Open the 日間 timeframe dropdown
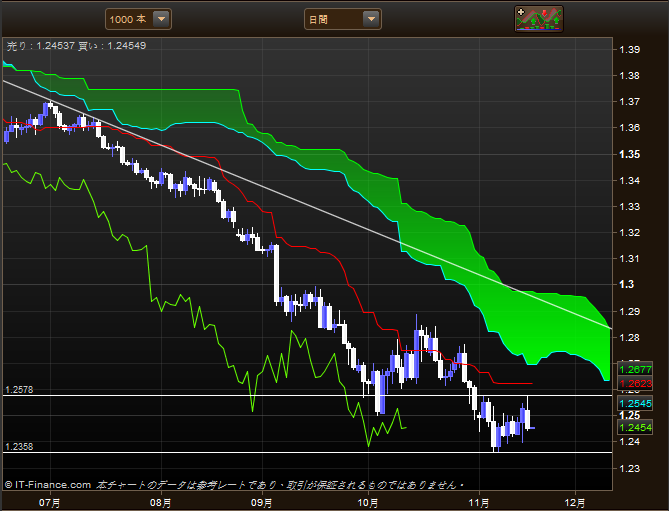669x511 pixels. (343, 19)
